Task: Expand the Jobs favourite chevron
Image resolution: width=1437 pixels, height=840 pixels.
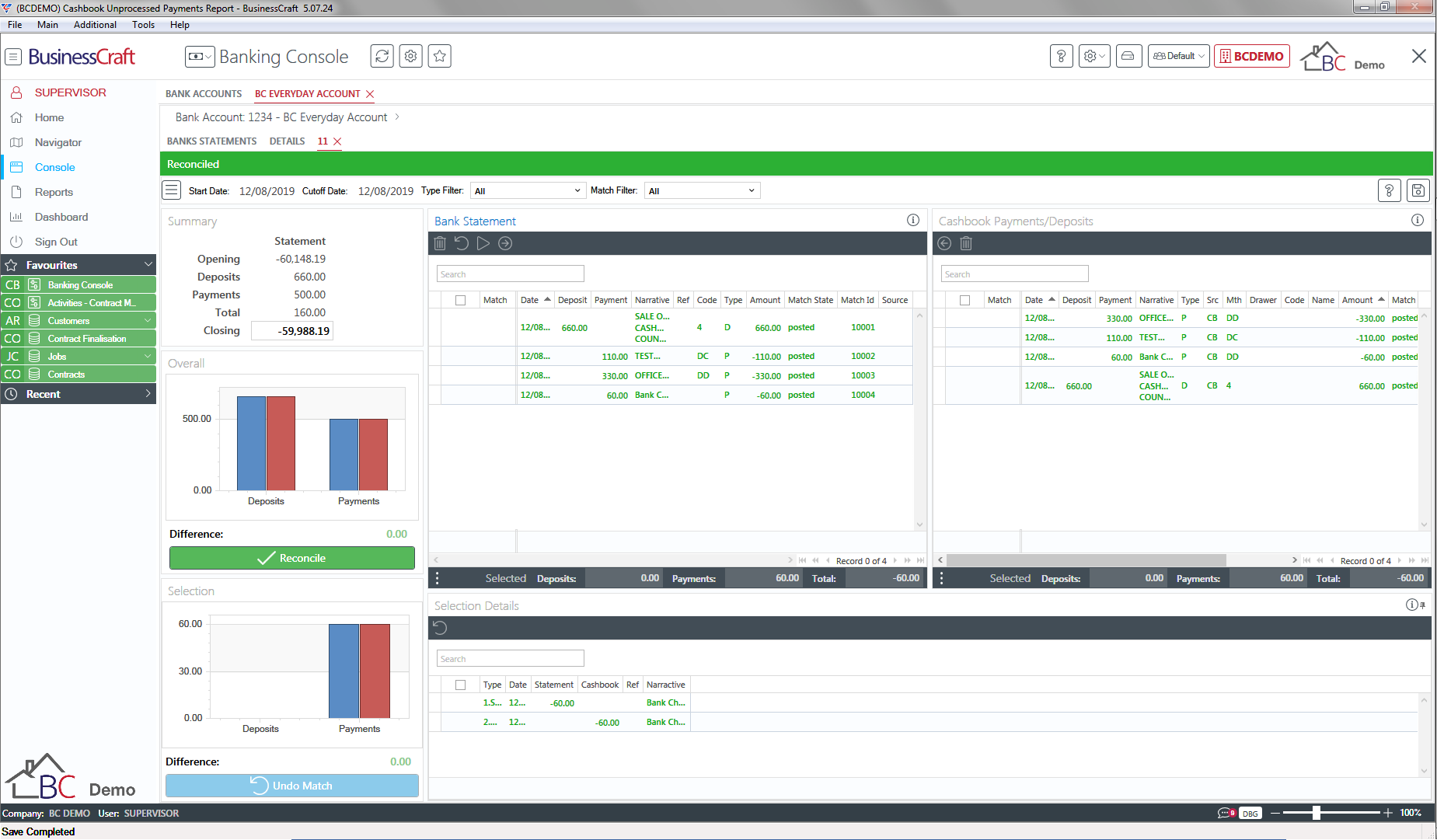Action: [148, 356]
